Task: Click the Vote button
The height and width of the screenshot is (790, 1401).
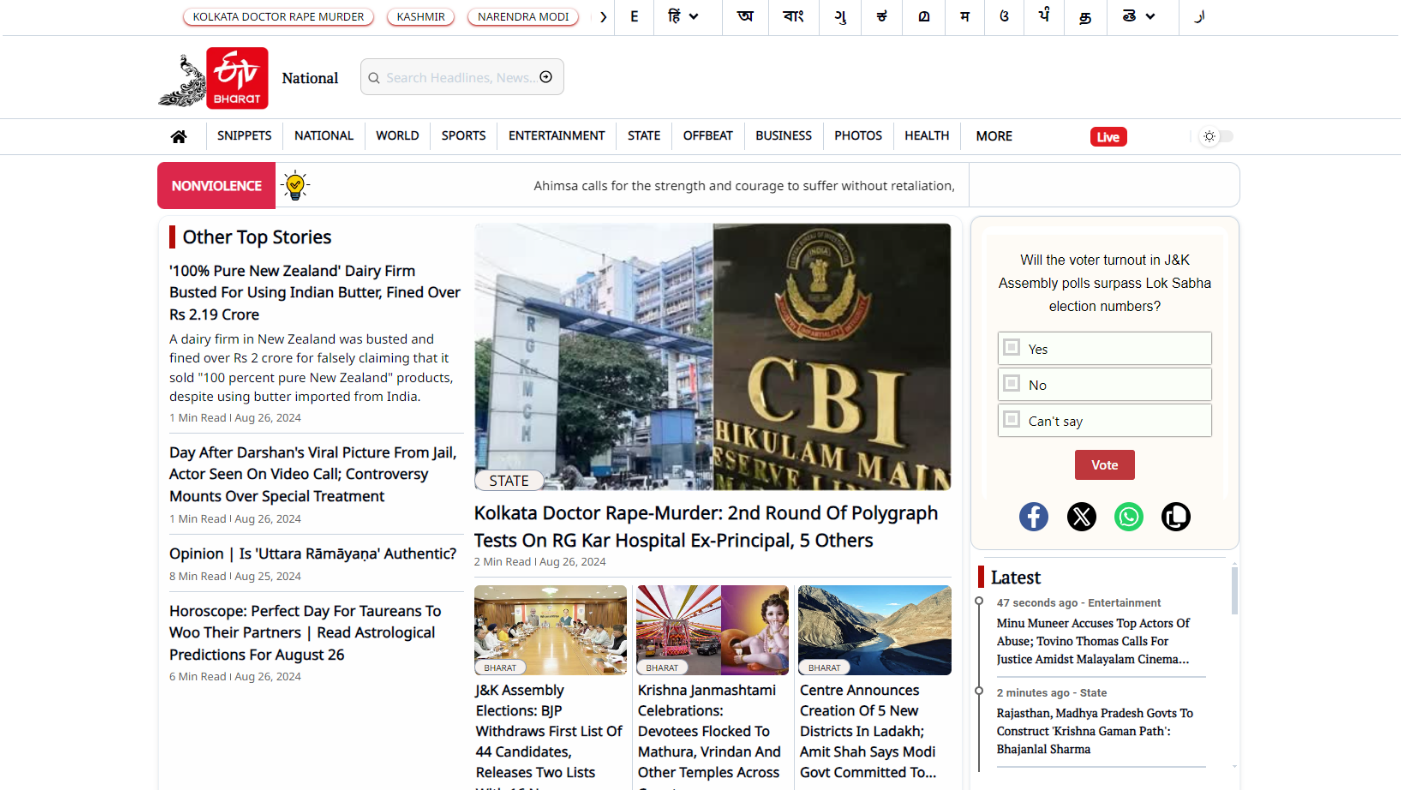Action: (1105, 465)
